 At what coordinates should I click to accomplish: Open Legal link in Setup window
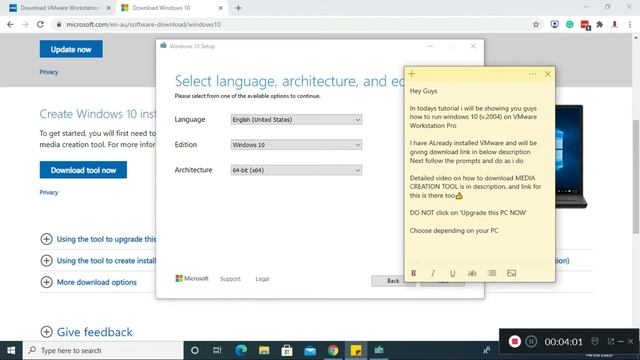(262, 279)
